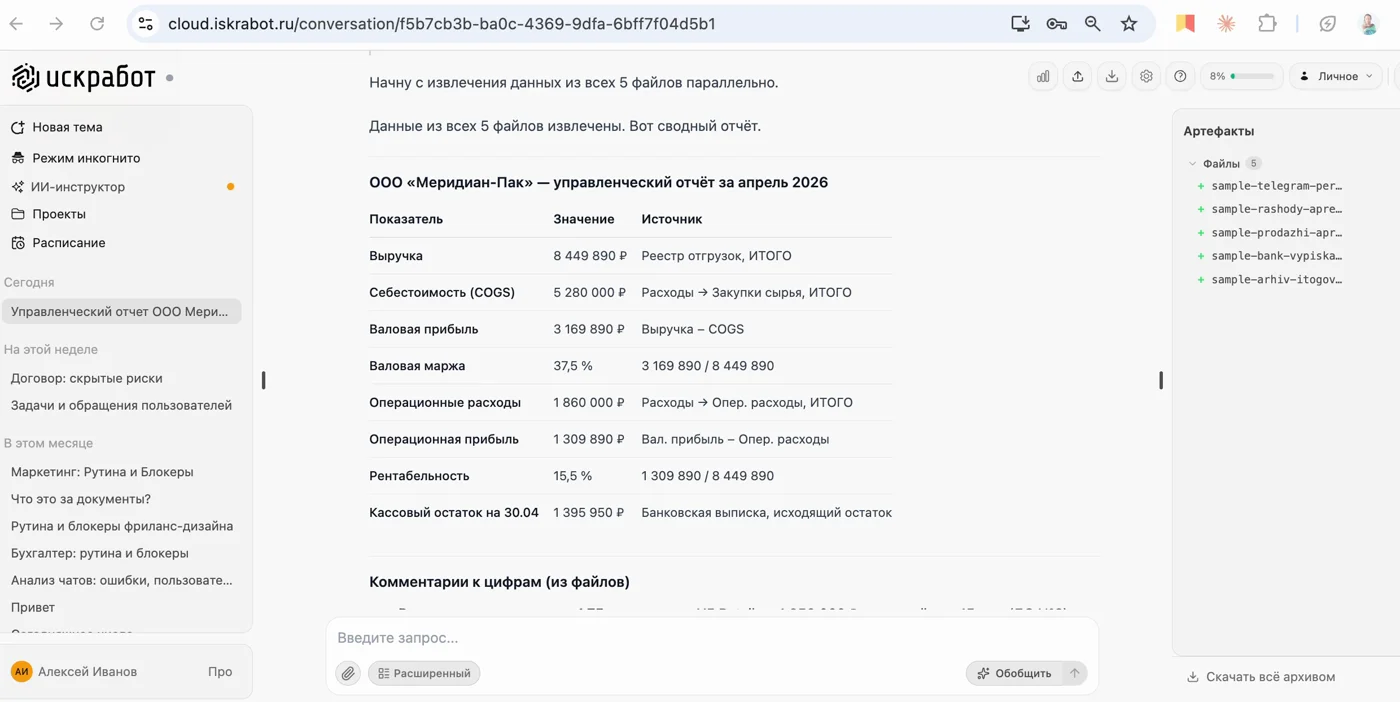This screenshot has height=702, width=1400.
Task: Click the Обобщить button
Action: point(1014,673)
